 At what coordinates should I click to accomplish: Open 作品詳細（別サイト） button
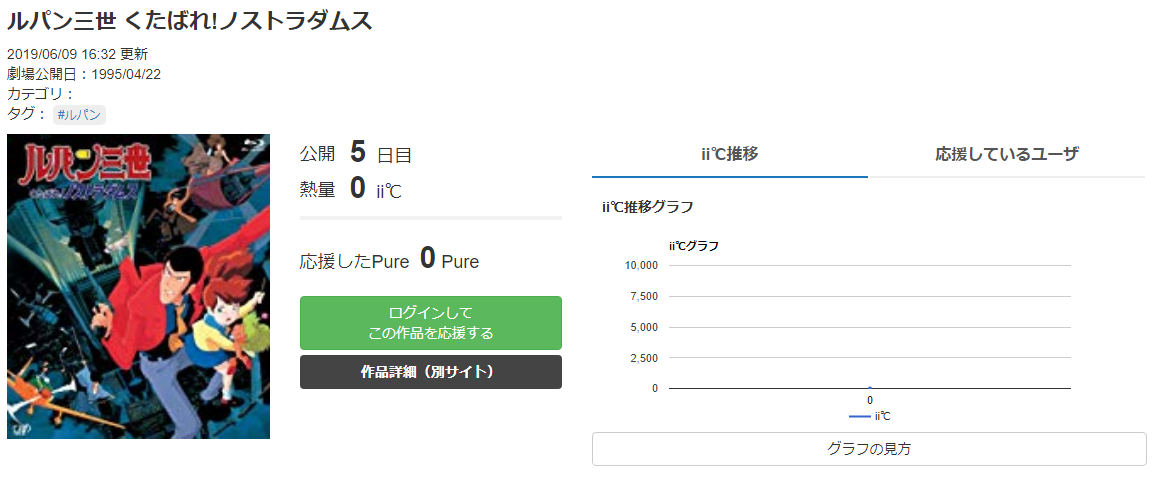tap(430, 372)
